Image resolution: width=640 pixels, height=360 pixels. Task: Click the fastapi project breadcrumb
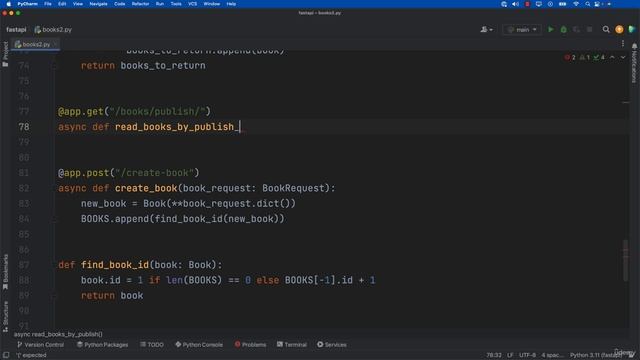tap(16, 29)
